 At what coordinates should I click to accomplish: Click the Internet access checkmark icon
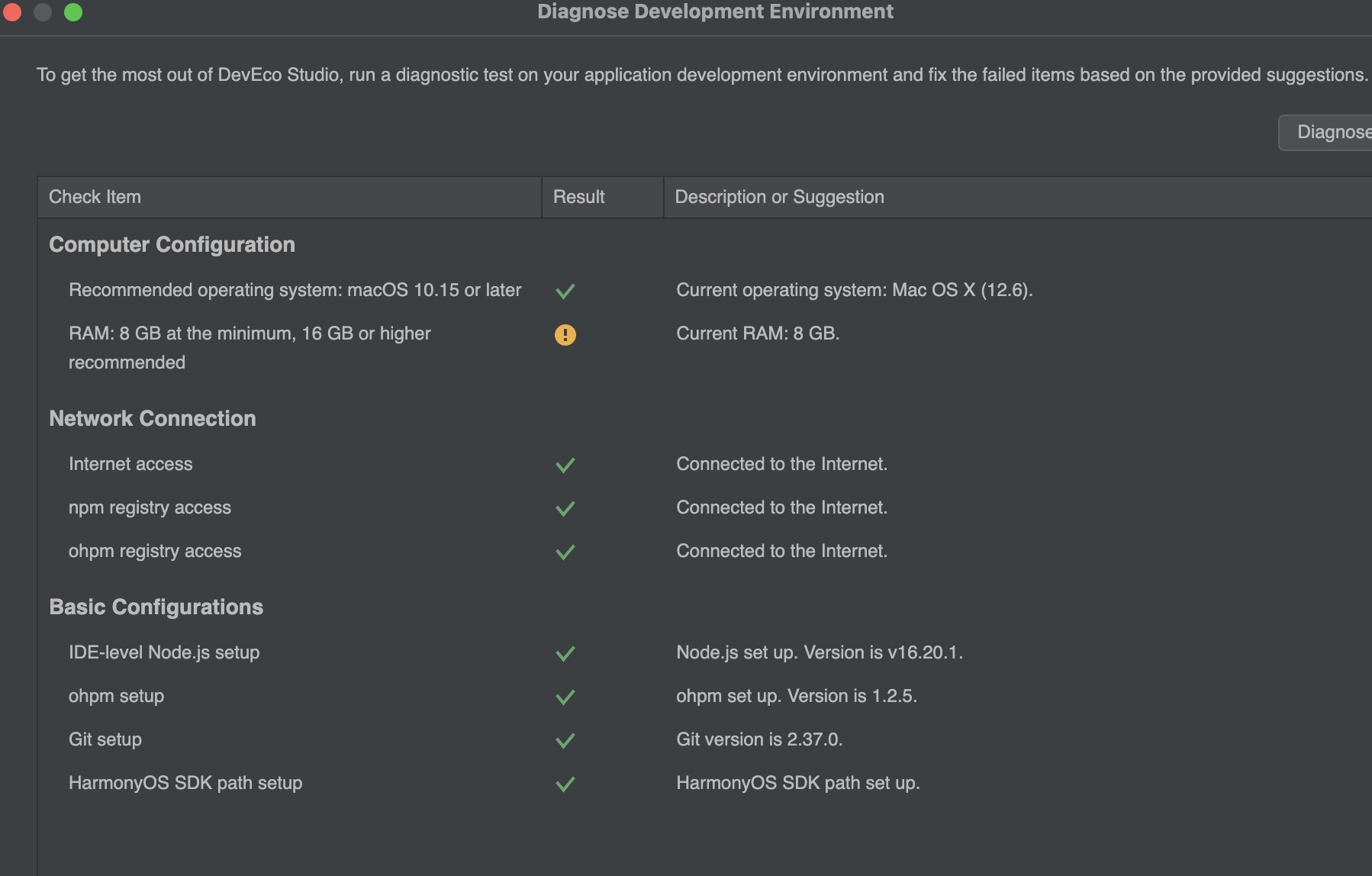pos(565,465)
